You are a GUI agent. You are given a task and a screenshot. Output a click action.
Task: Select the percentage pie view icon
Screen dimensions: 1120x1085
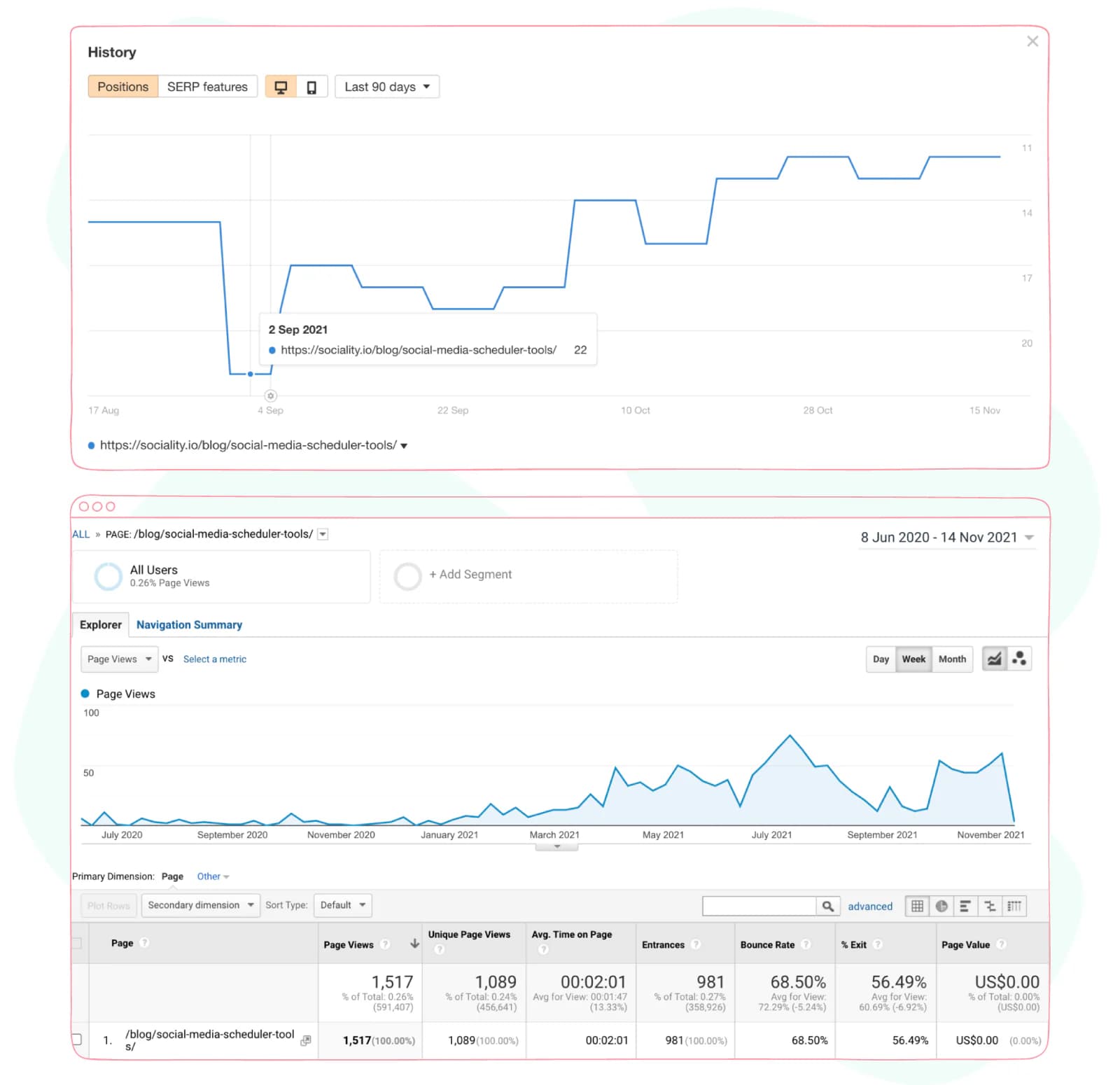[x=941, y=906]
